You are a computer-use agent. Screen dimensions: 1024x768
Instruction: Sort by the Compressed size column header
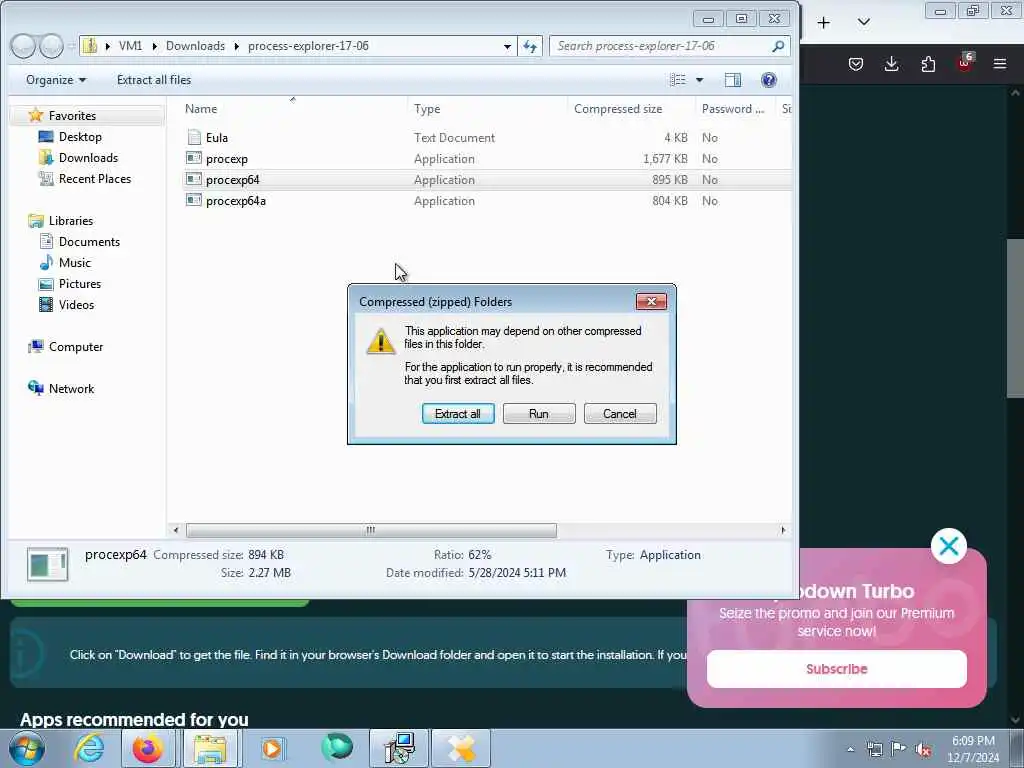(618, 108)
